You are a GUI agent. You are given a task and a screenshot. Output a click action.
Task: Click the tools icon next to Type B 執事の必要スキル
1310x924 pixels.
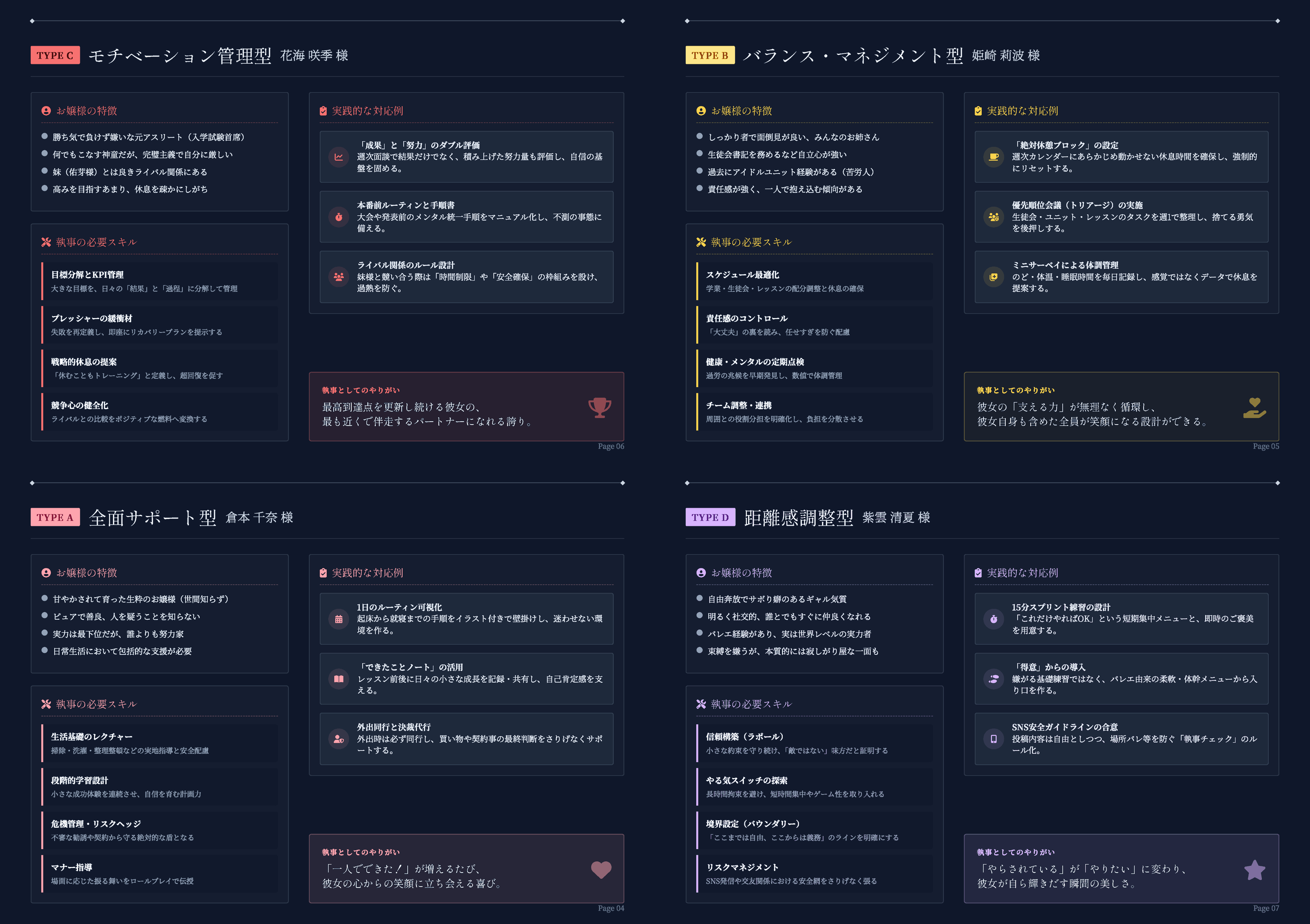pos(701,243)
